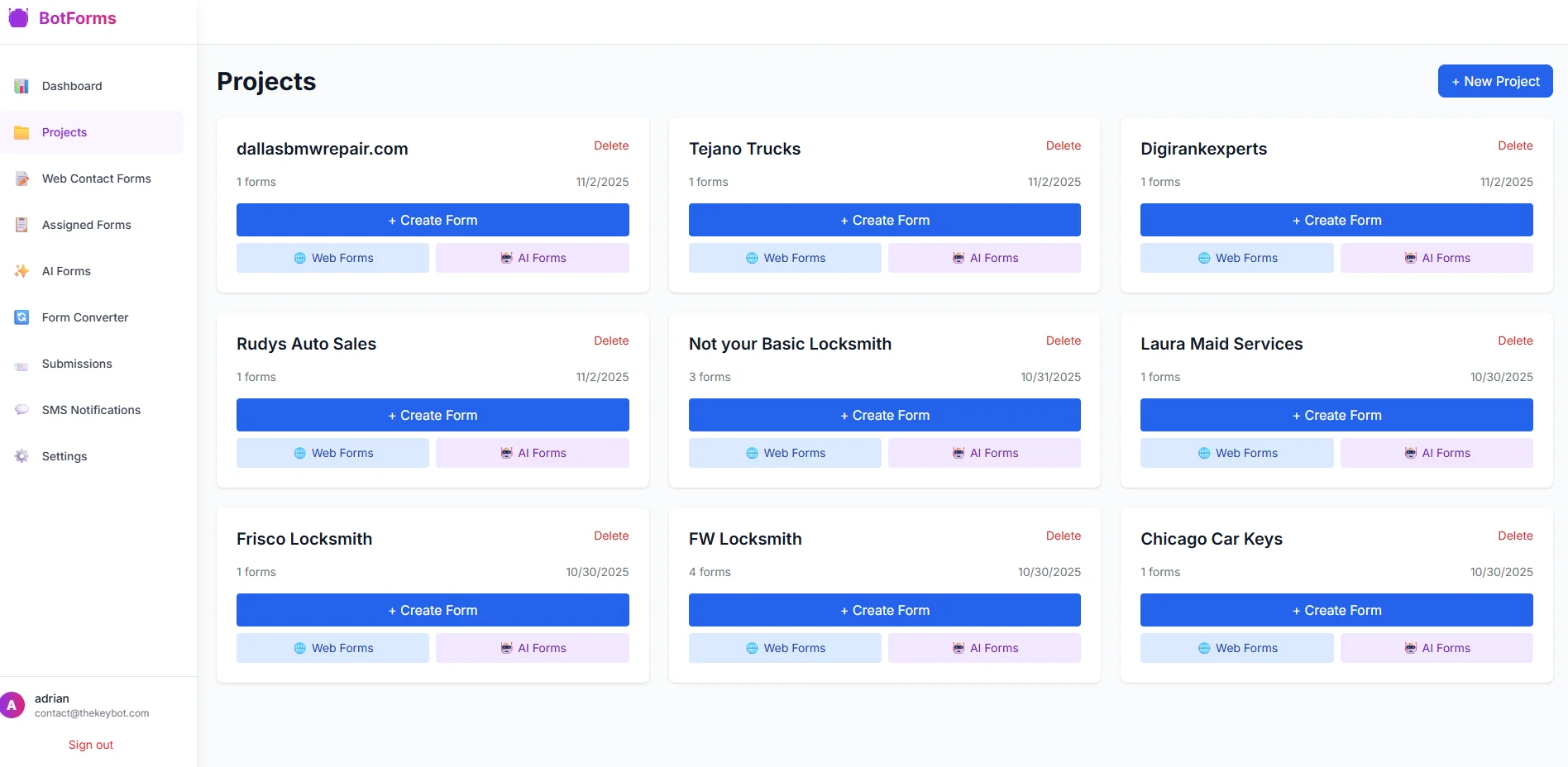
Task: Click the Dashboard icon in the sidebar
Action: point(21,86)
